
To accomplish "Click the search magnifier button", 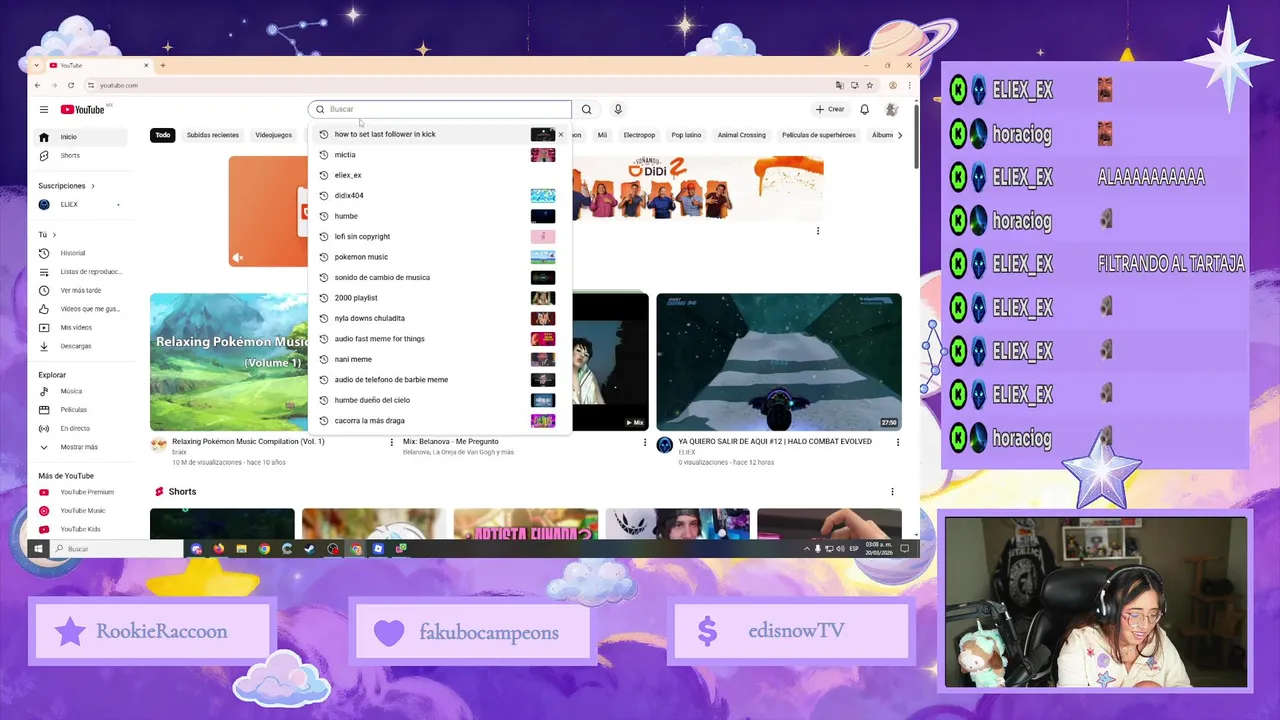I will [587, 109].
